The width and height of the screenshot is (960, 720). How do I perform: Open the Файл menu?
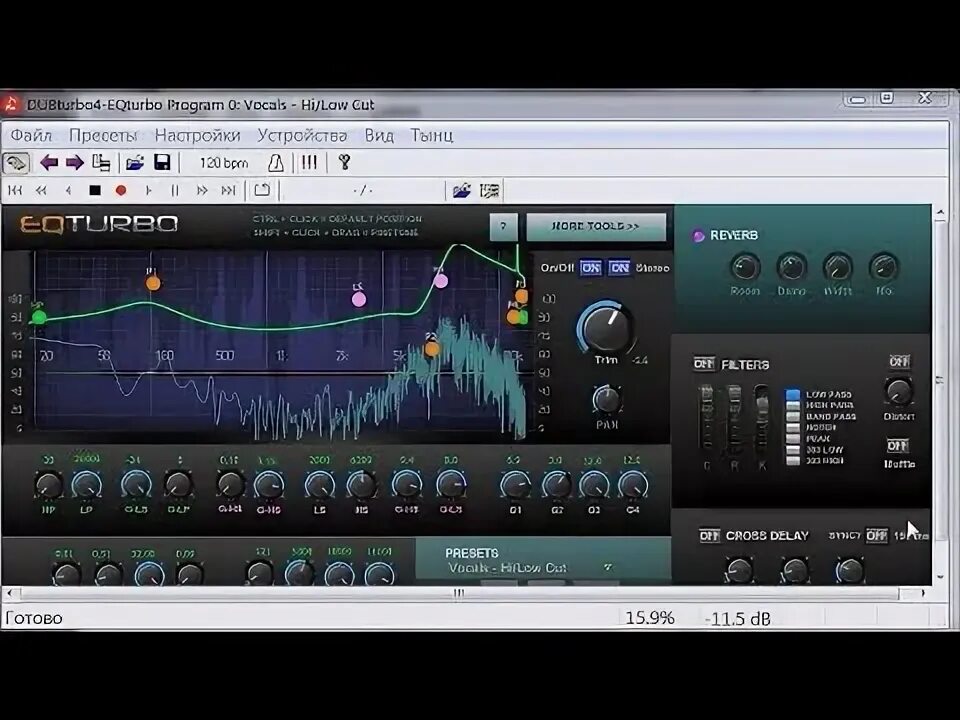32,135
